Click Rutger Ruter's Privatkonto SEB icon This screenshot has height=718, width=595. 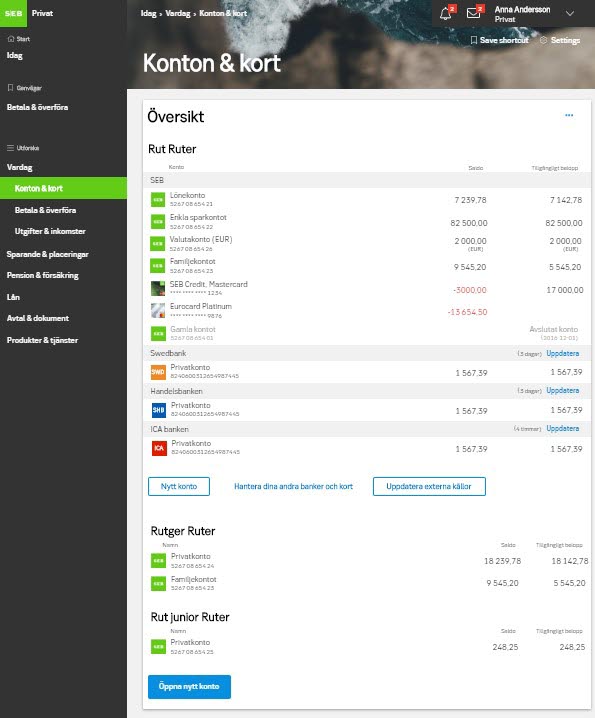(158, 560)
